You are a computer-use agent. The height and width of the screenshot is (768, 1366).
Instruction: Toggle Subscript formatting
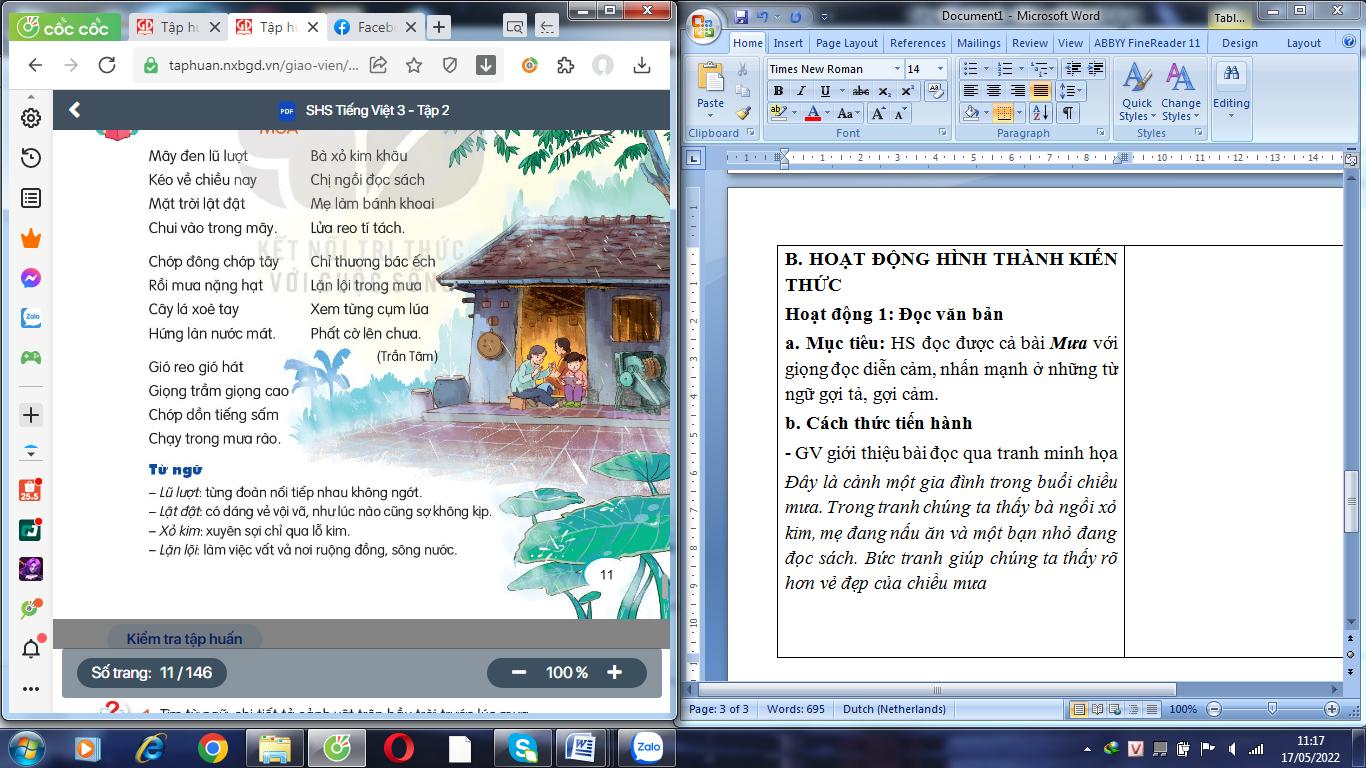885,91
